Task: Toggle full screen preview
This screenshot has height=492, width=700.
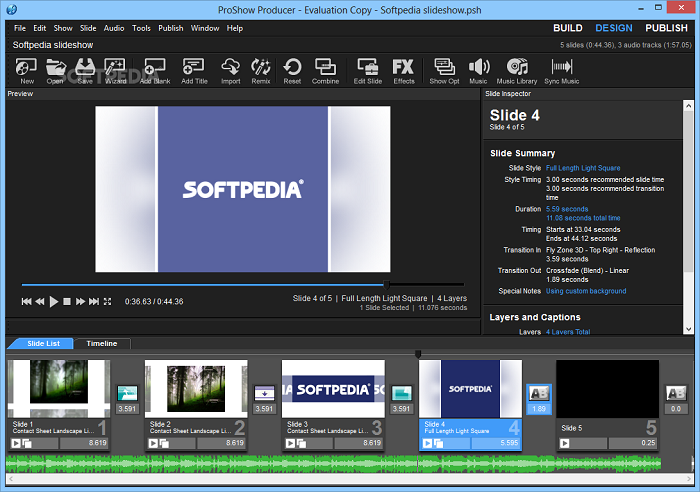Action: (108, 301)
